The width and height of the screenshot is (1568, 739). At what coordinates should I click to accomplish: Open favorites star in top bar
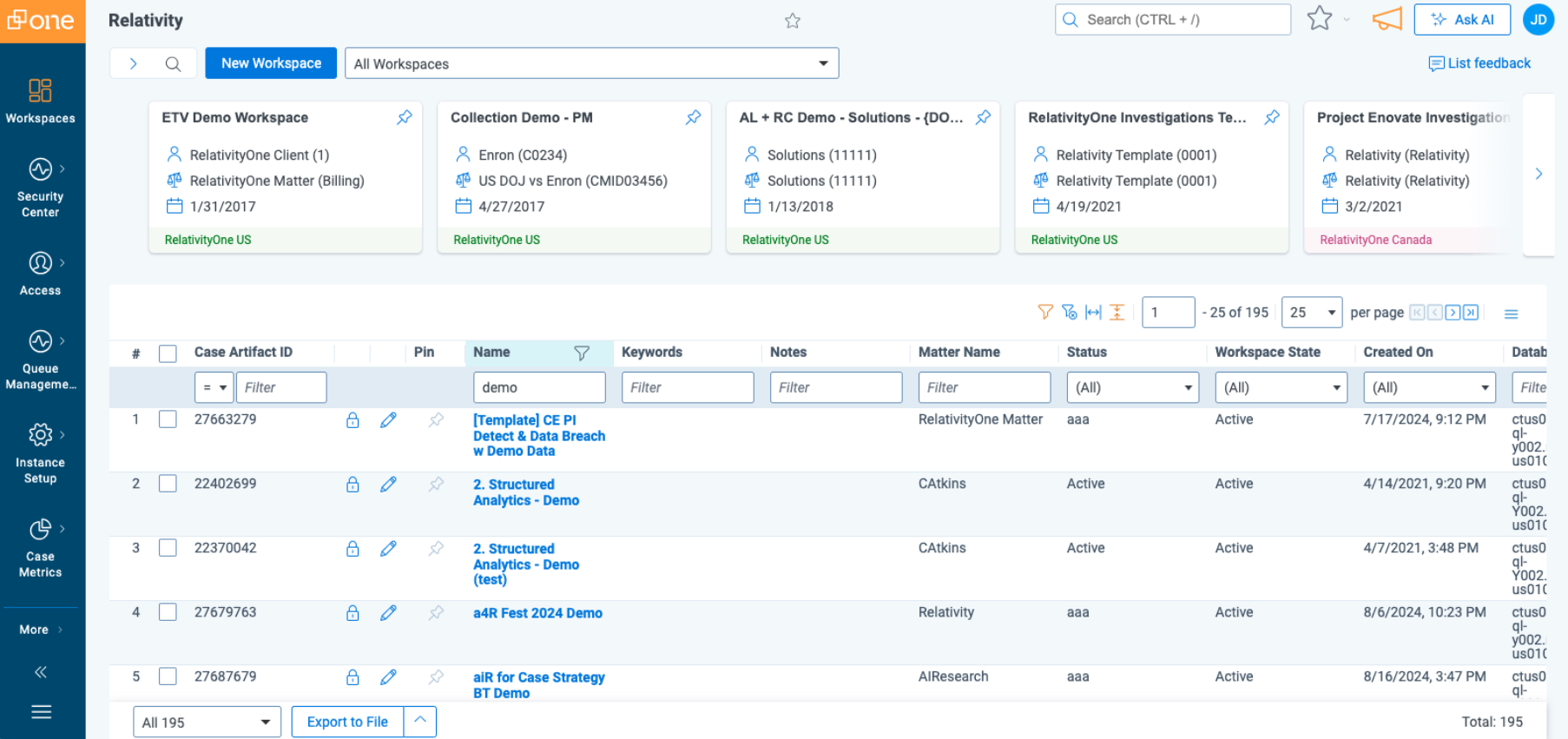[1320, 19]
